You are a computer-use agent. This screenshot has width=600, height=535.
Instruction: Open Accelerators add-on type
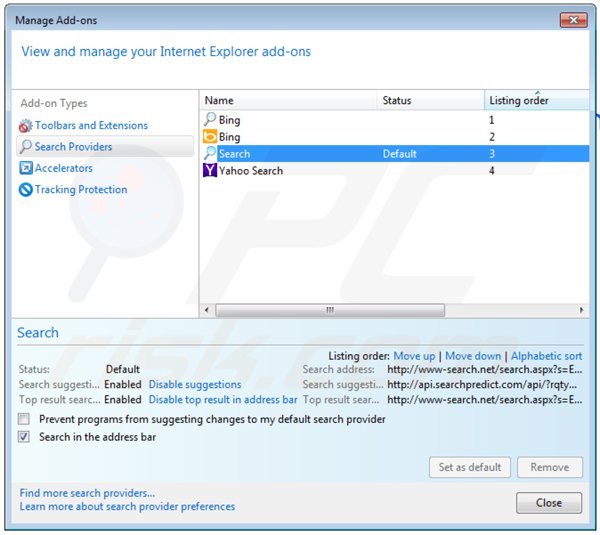64,168
